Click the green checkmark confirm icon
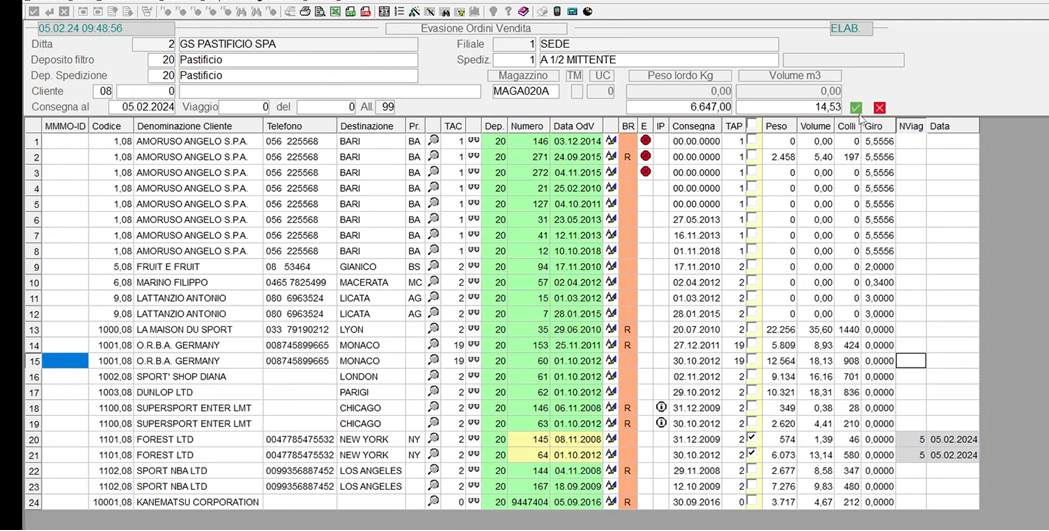The image size is (1049, 531). 856,108
